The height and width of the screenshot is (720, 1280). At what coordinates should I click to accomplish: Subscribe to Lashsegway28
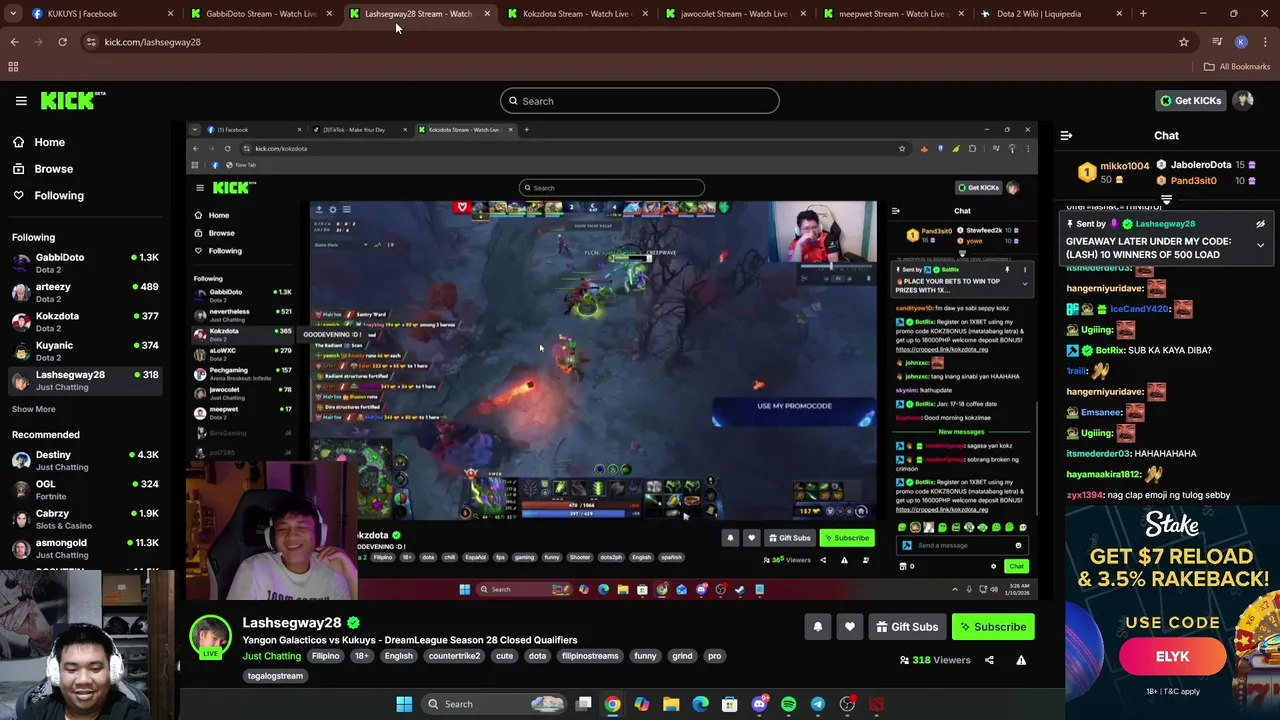pos(993,627)
